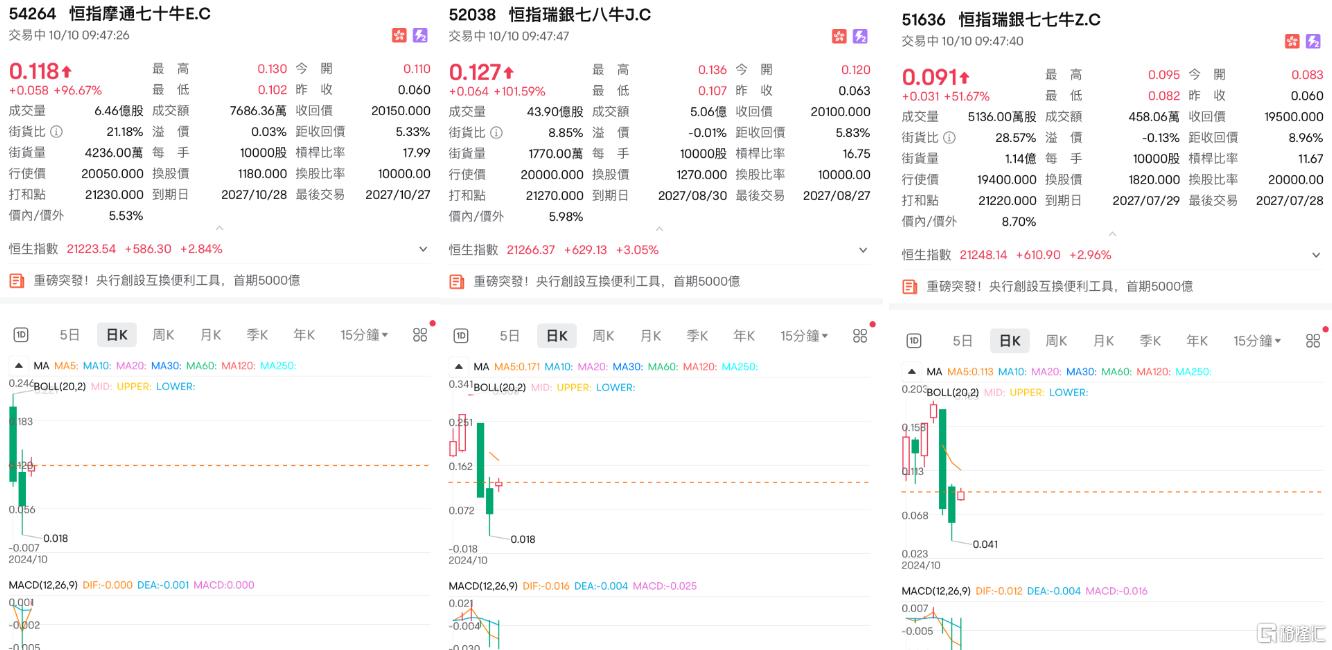This screenshot has height=650, width=1332.
Task: Click Hong Kong flag icon in 52038 panel
Action: 840,36
